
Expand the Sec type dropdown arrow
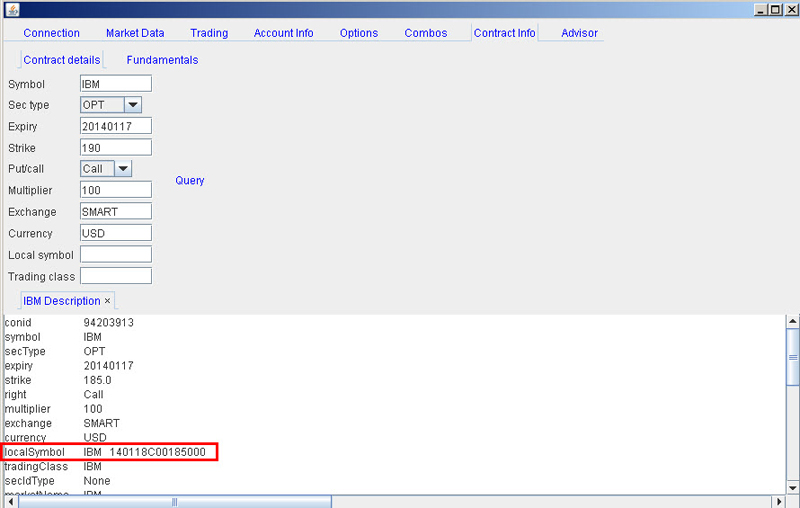point(133,105)
